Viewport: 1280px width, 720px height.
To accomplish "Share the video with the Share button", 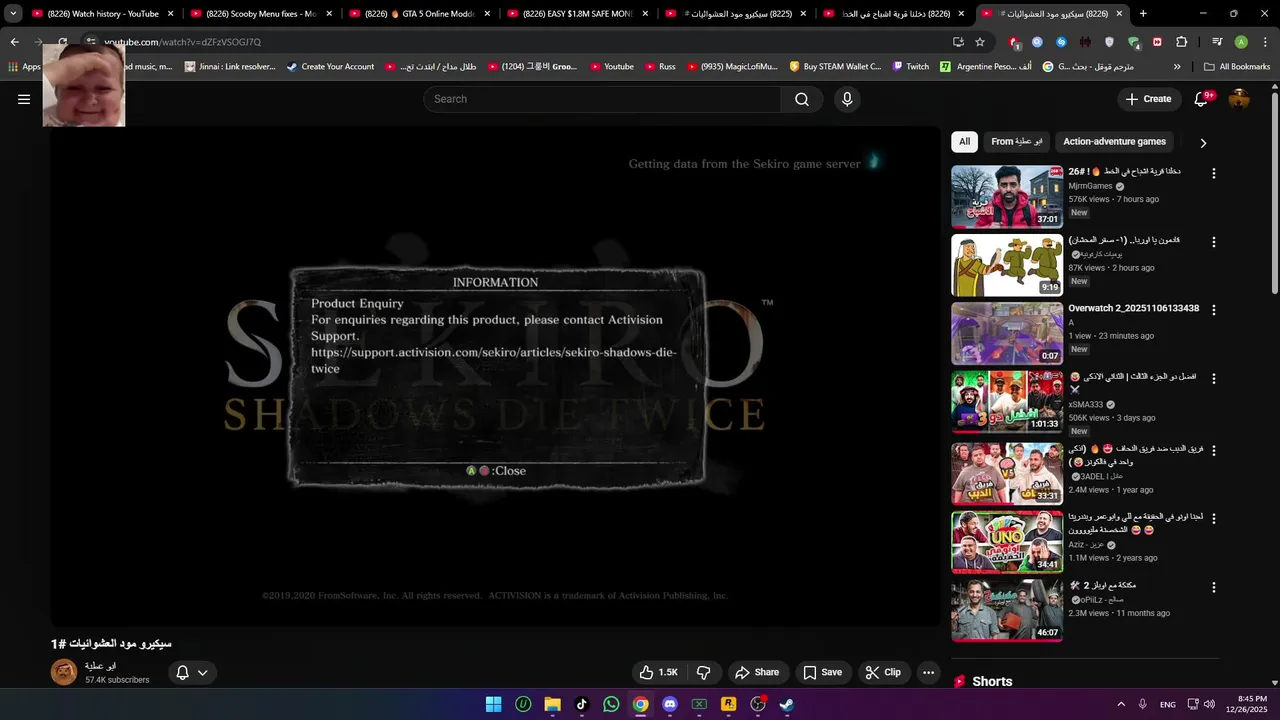I will coord(756,673).
